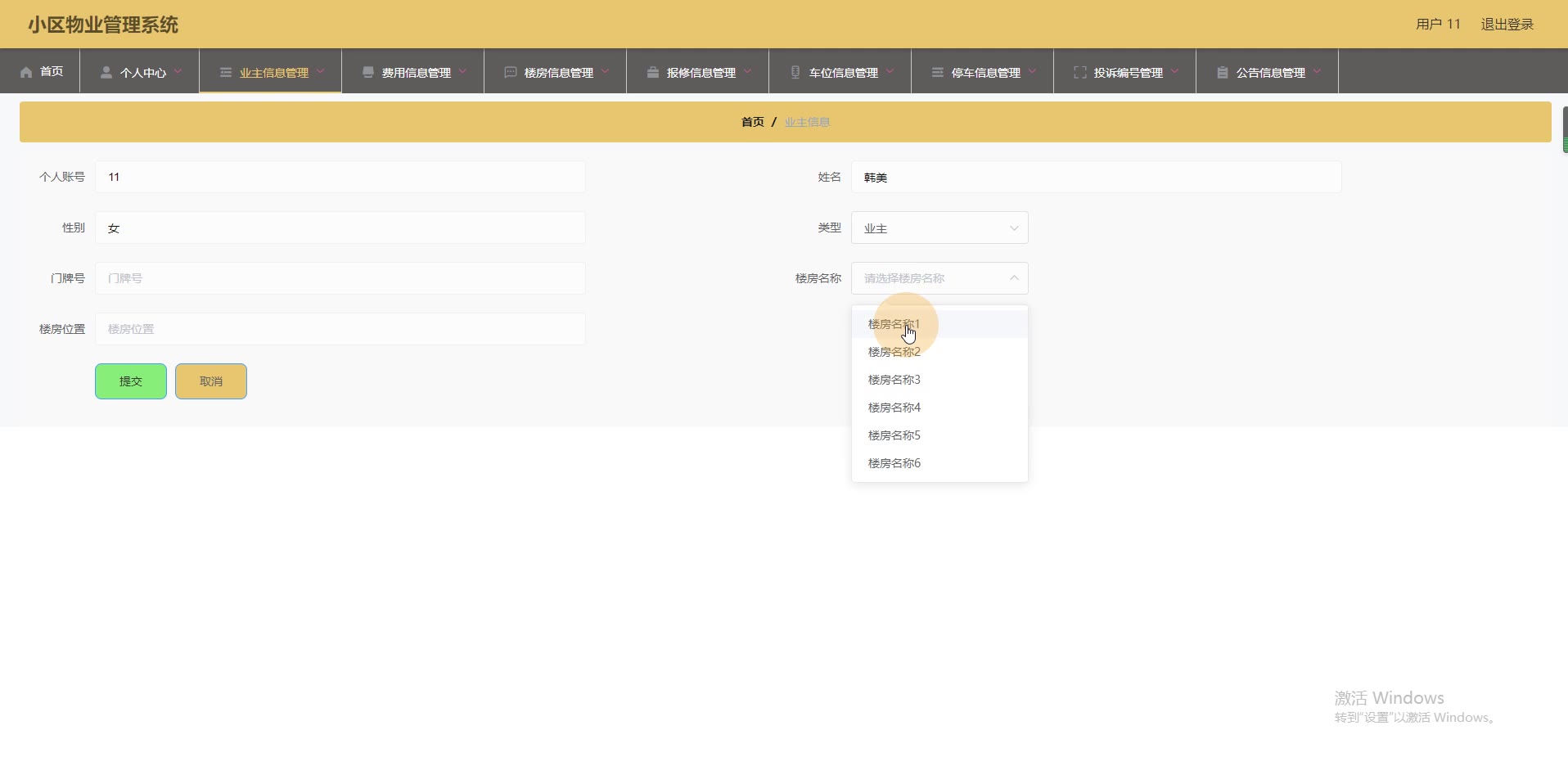The width and height of the screenshot is (1568, 766).
Task: Click 退出登录 to log out
Action: point(1507,25)
